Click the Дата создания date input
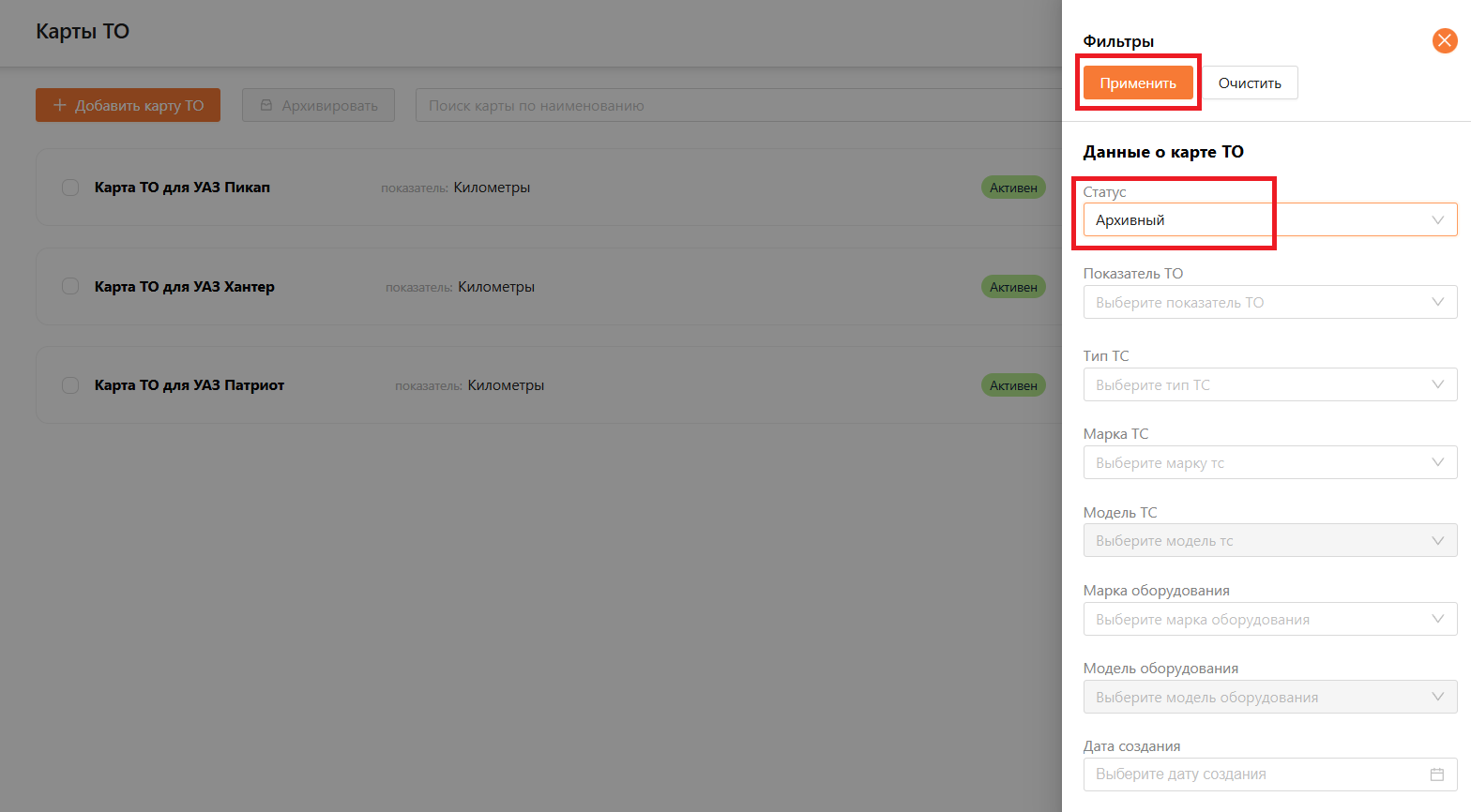The image size is (1471, 812). (x=1257, y=774)
